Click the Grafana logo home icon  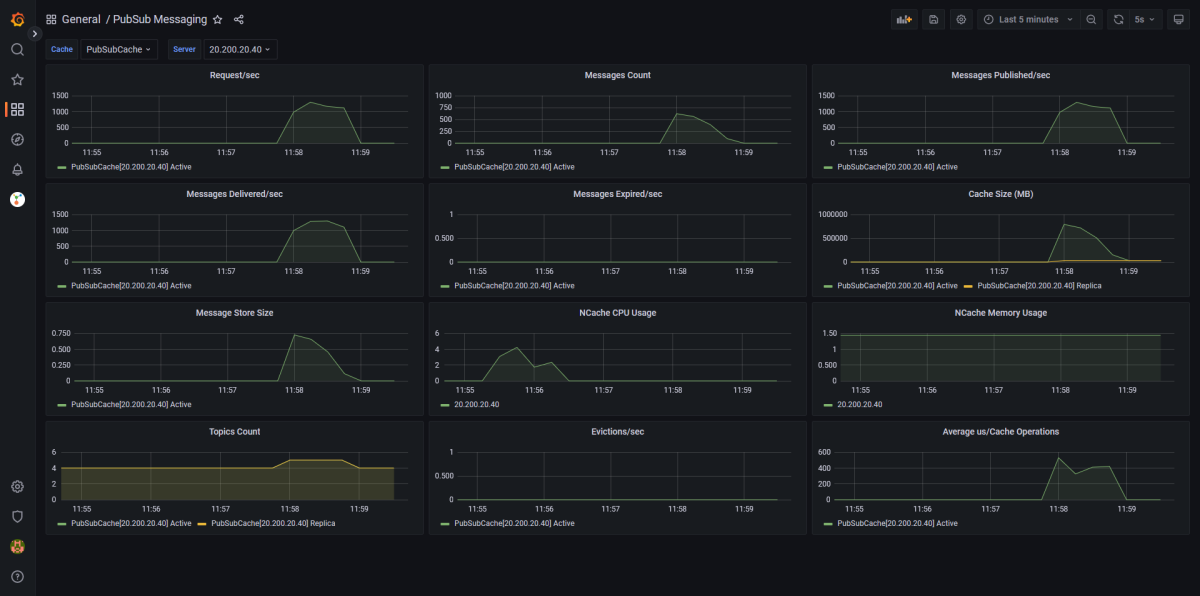pyautogui.click(x=17, y=19)
